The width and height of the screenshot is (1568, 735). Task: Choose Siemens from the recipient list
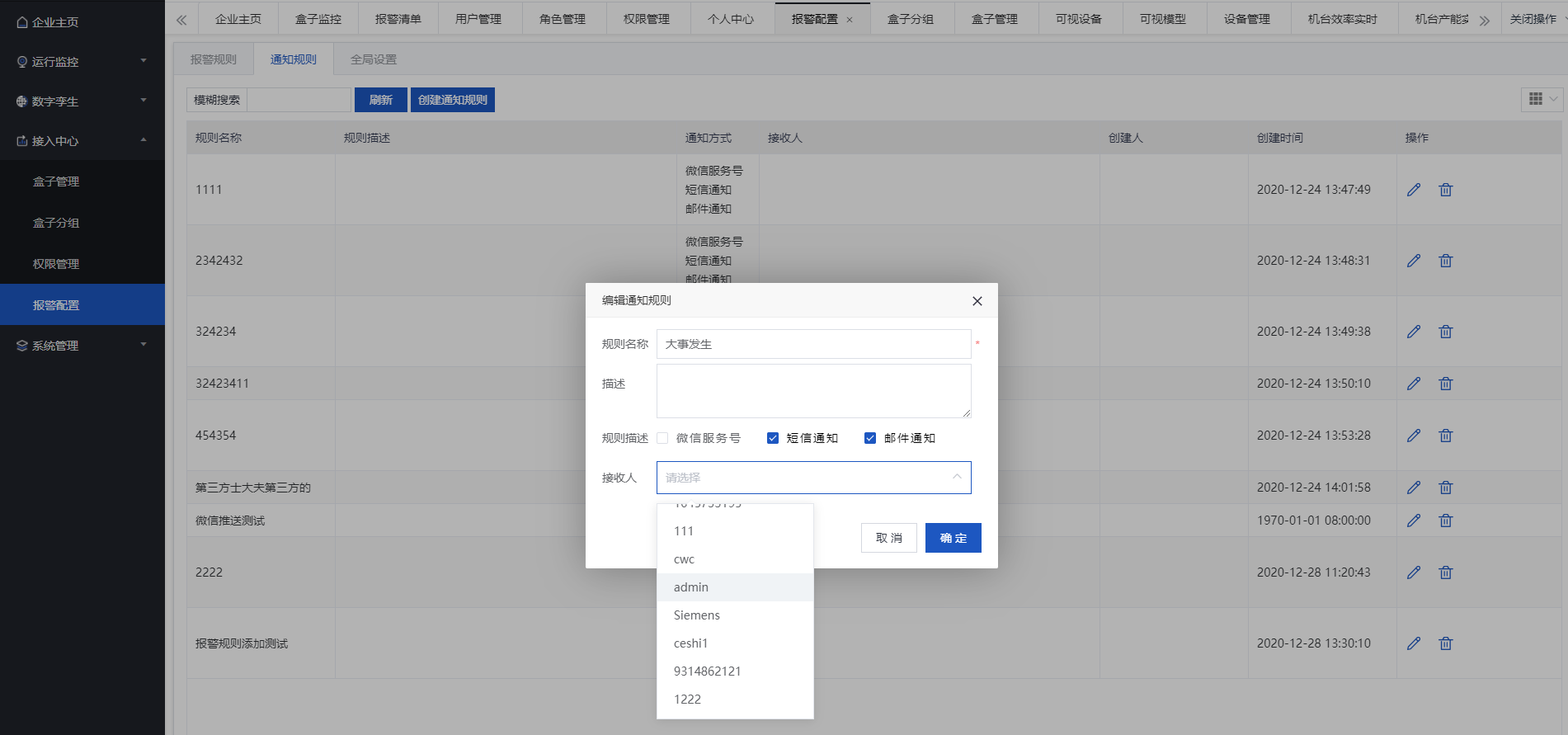pos(735,615)
